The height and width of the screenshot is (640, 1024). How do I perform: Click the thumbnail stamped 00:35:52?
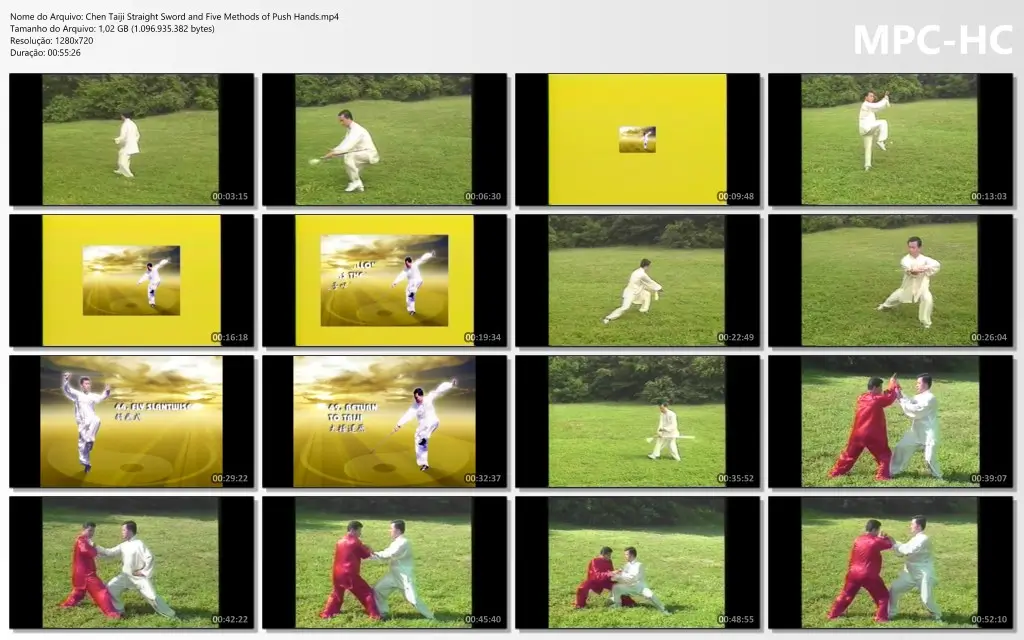pyautogui.click(x=637, y=422)
